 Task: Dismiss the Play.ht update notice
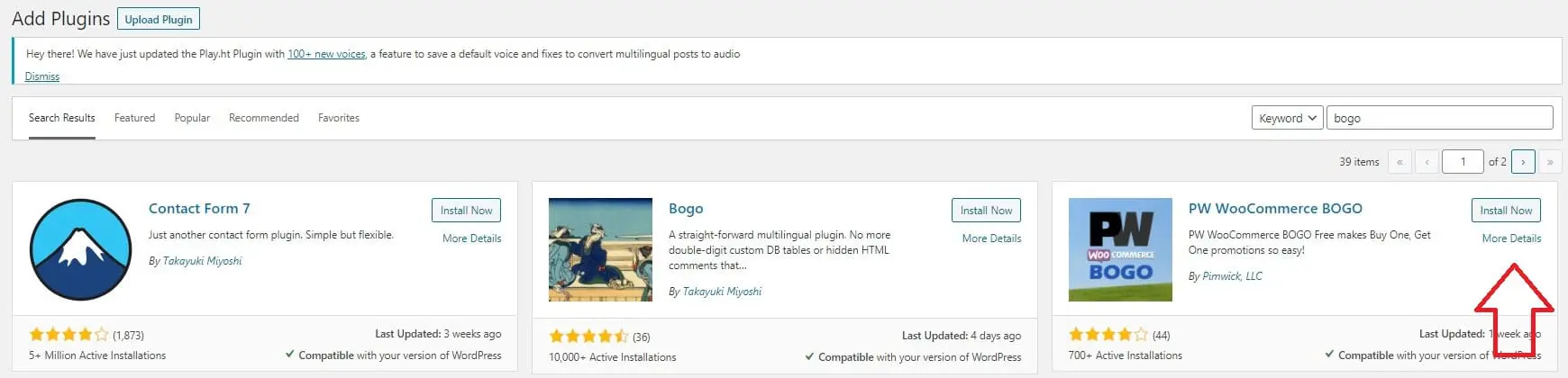pos(42,76)
